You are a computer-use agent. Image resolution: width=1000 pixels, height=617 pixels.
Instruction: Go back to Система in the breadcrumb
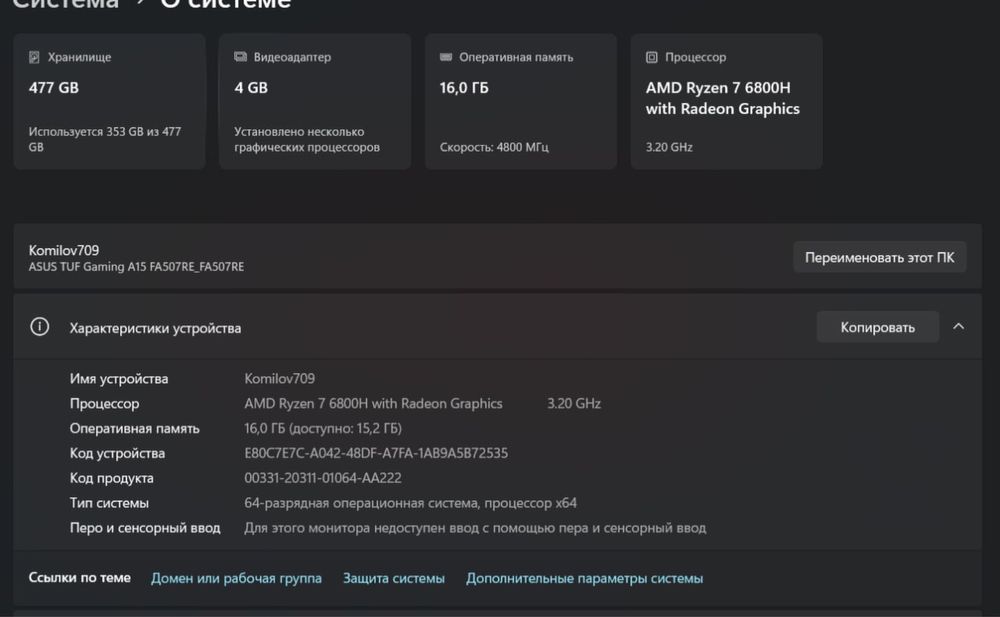click(65, 4)
